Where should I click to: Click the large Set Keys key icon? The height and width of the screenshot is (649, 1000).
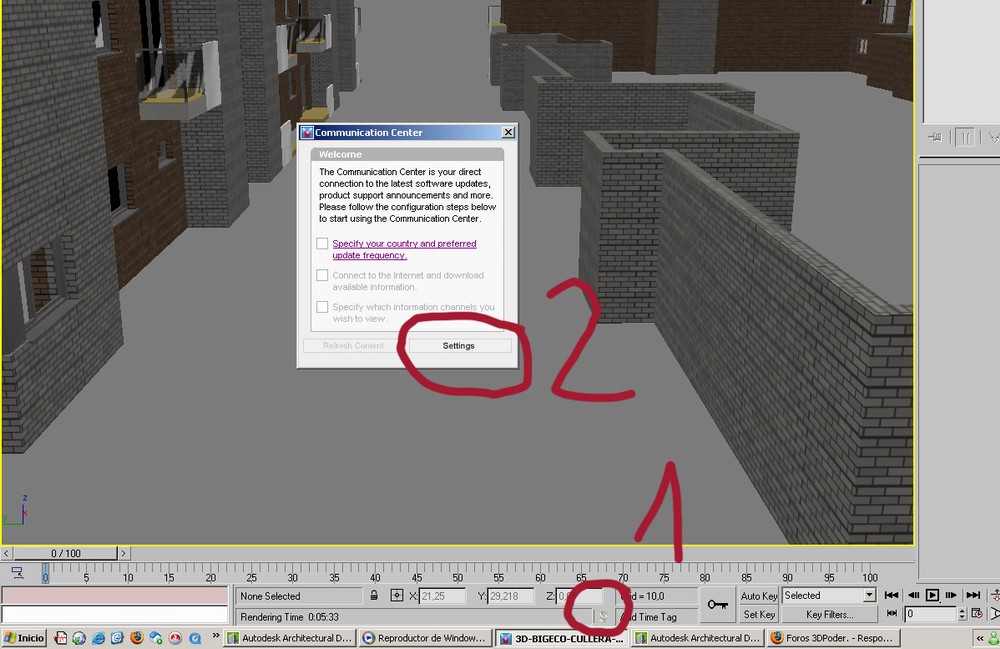[x=717, y=604]
